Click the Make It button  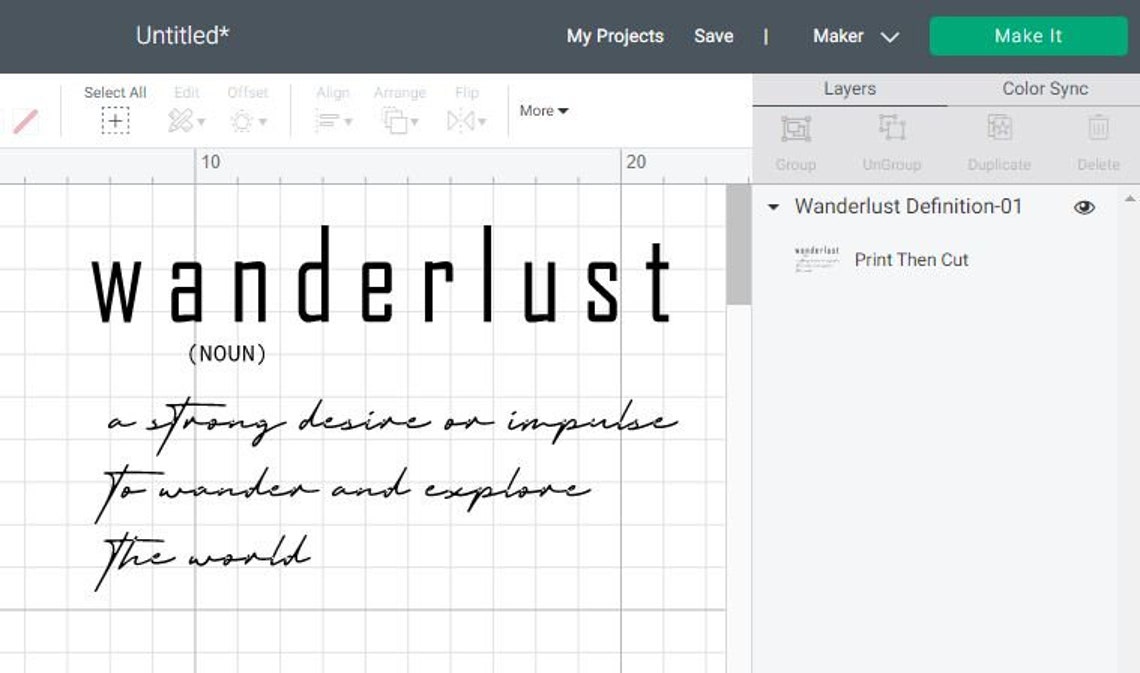pyautogui.click(x=1028, y=36)
